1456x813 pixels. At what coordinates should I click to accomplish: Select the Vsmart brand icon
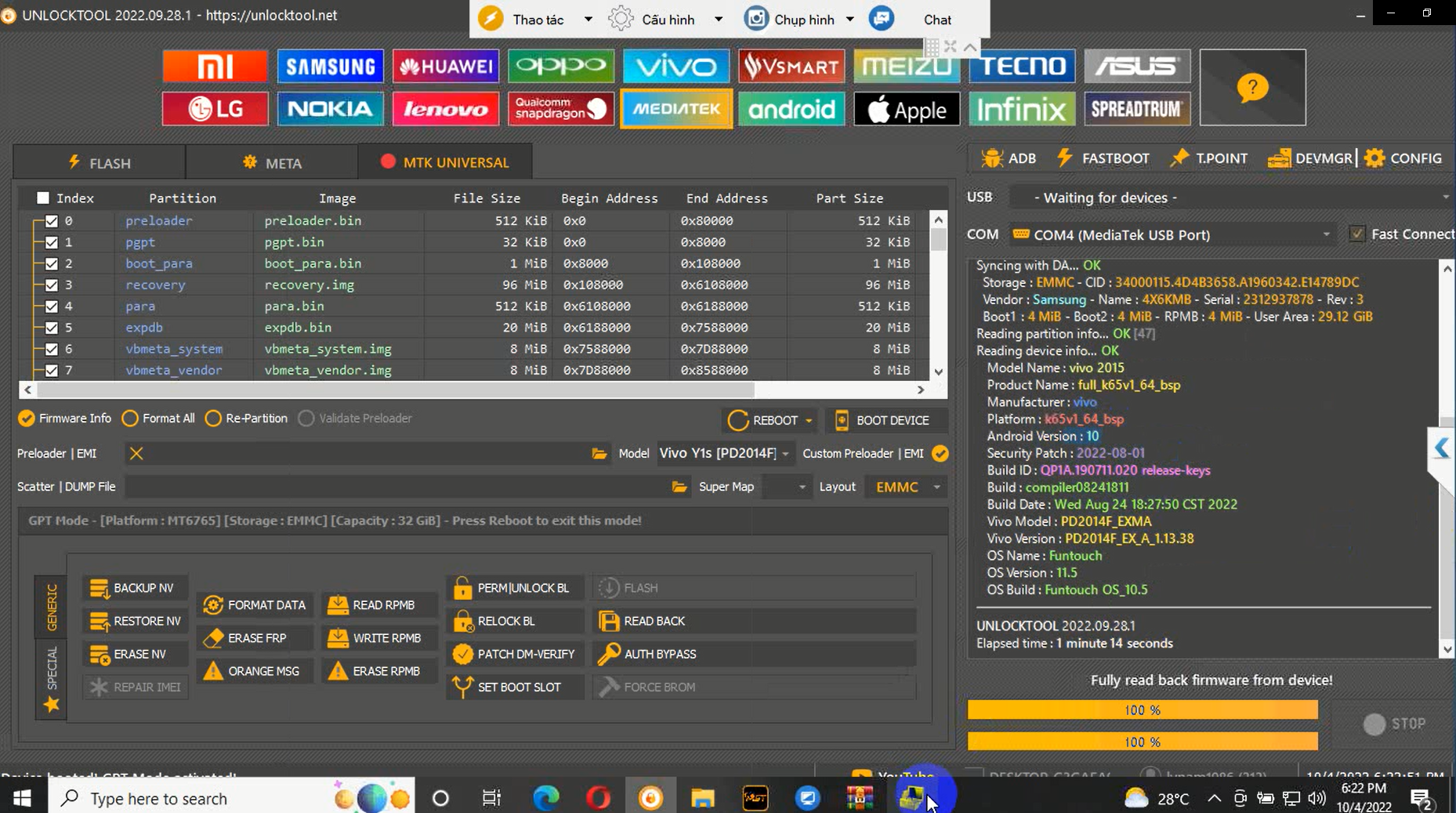click(x=791, y=67)
